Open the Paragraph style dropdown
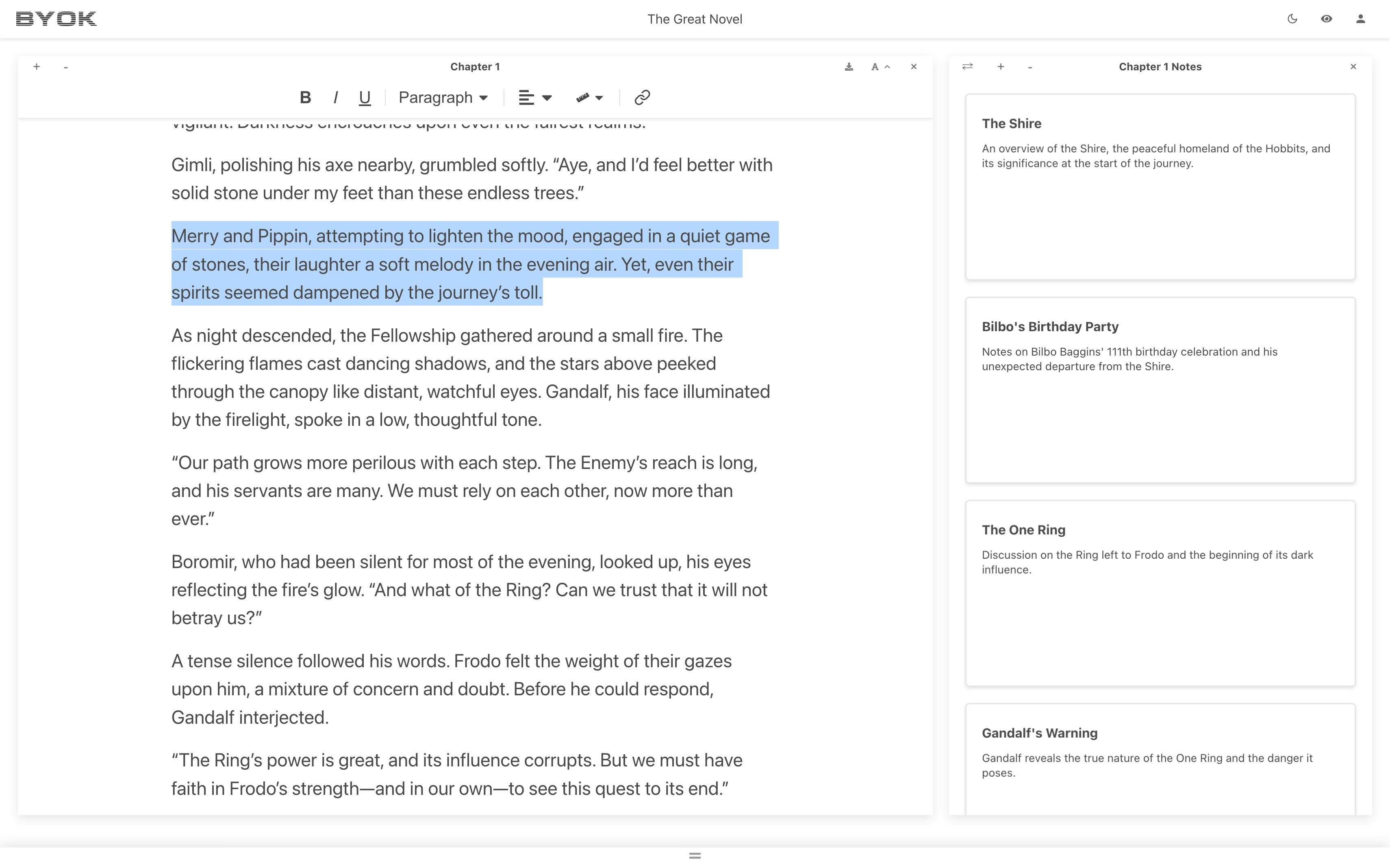Viewport: 1390px width, 868px height. [x=443, y=98]
